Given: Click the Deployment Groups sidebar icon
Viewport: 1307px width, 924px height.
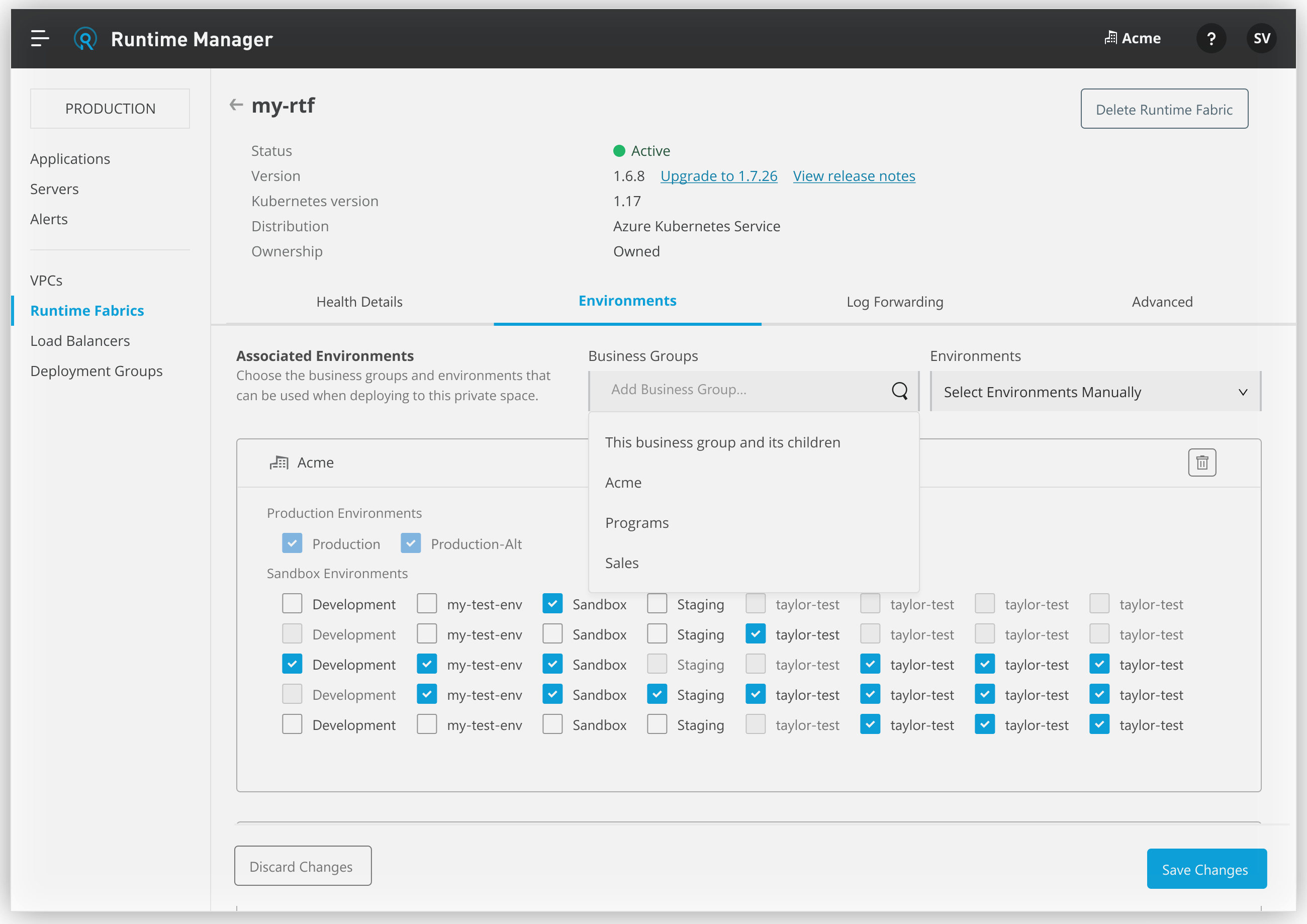Looking at the screenshot, I should 96,370.
